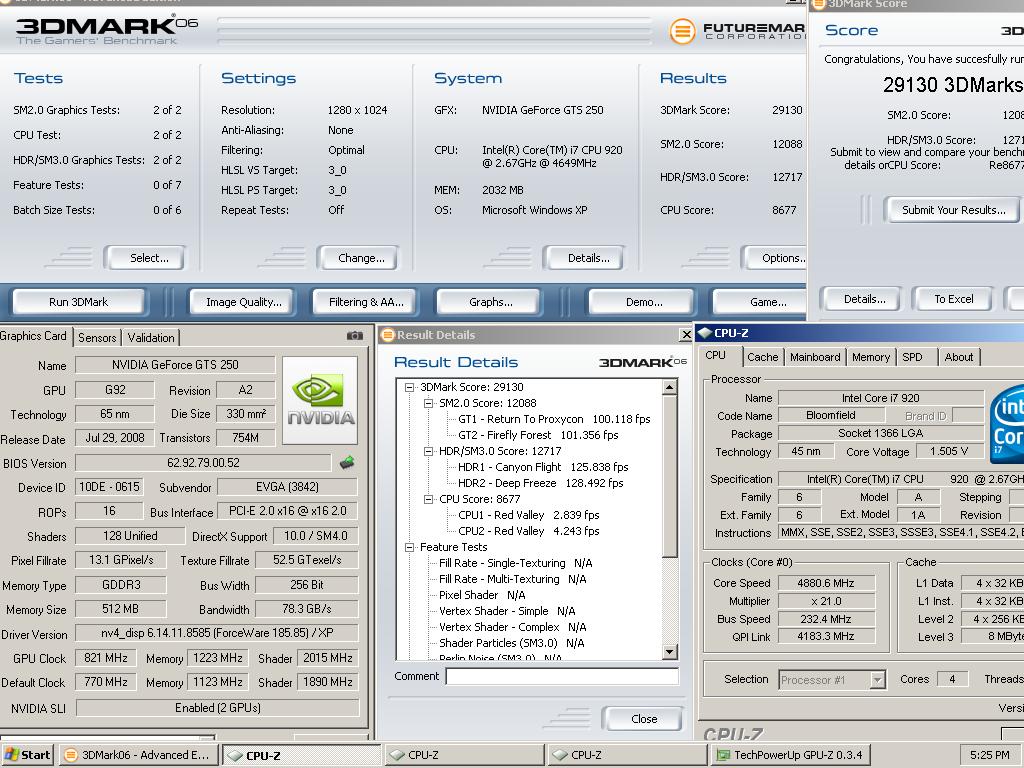Click the Result Details title bar icon
The width and height of the screenshot is (1024, 768).
pos(388,335)
